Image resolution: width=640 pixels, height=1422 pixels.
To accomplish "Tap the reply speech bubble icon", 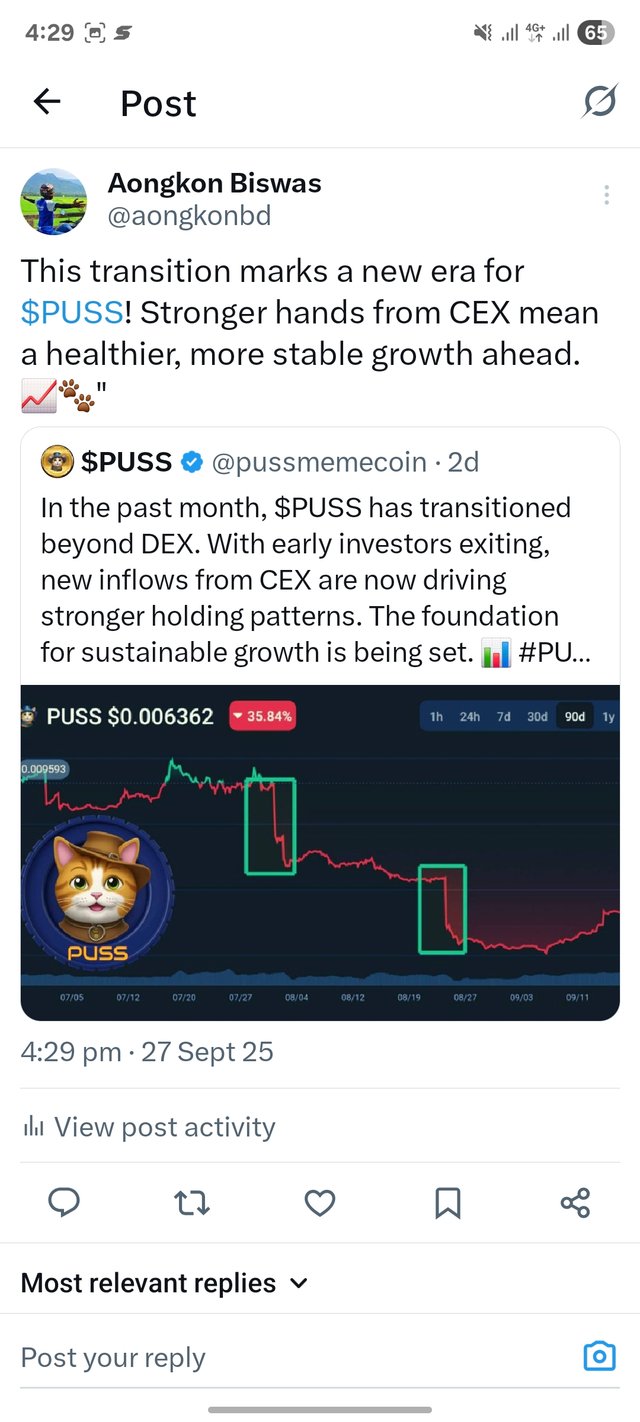I will click(64, 1203).
